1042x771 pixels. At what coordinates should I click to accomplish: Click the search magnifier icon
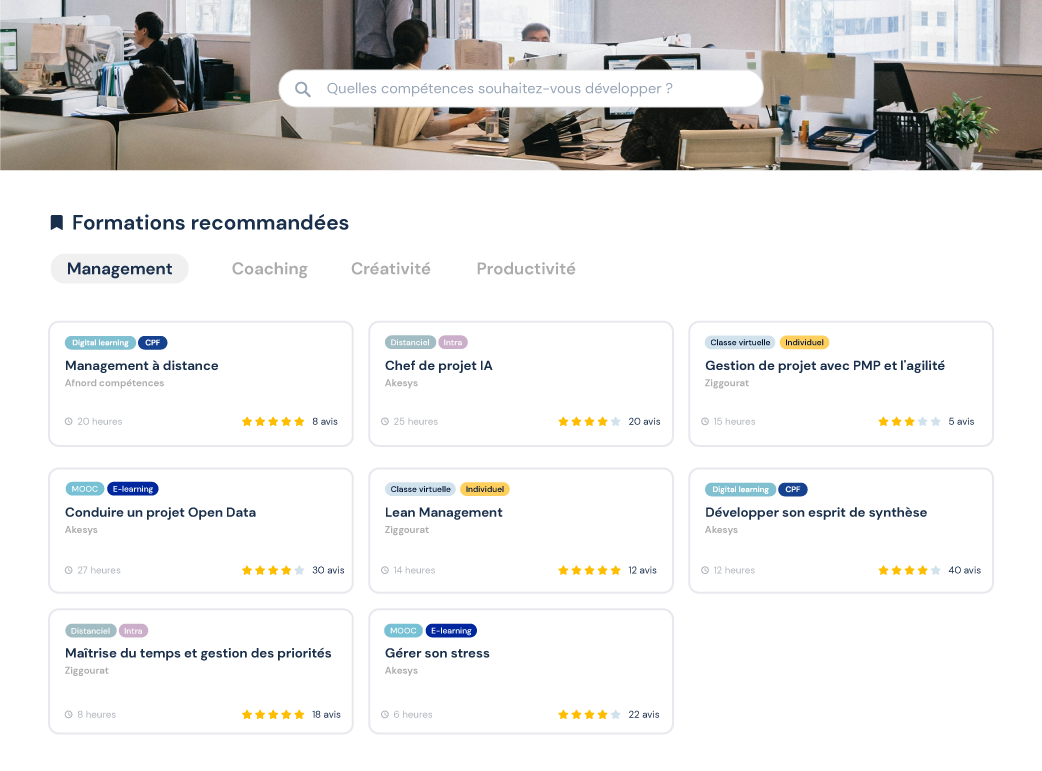click(302, 89)
